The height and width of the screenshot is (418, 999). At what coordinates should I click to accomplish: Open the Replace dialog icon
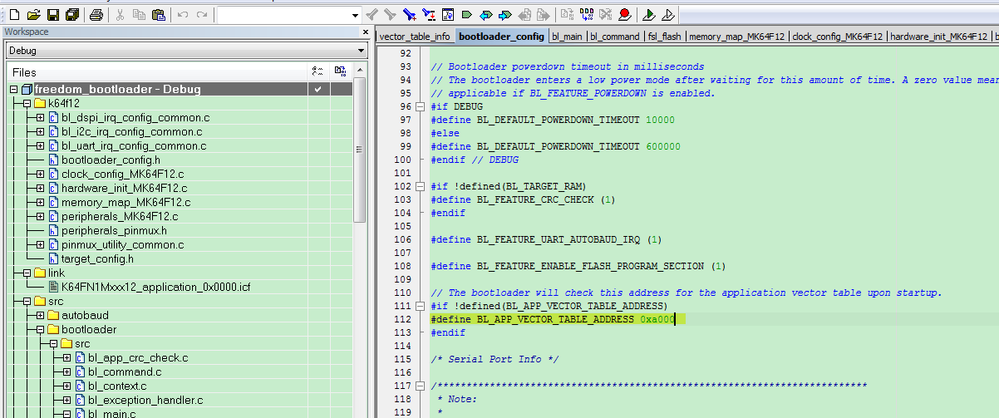[x=429, y=14]
